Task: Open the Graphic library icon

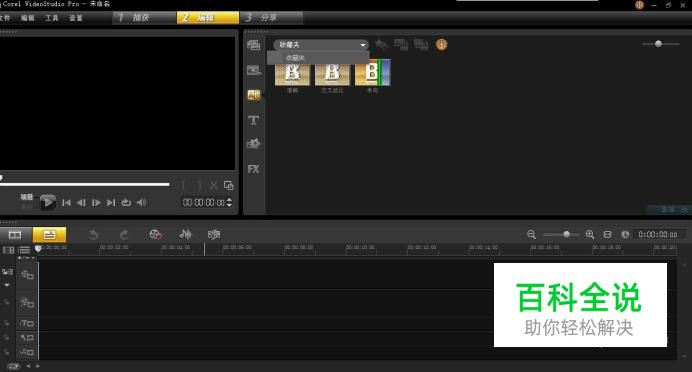Action: 254,144
